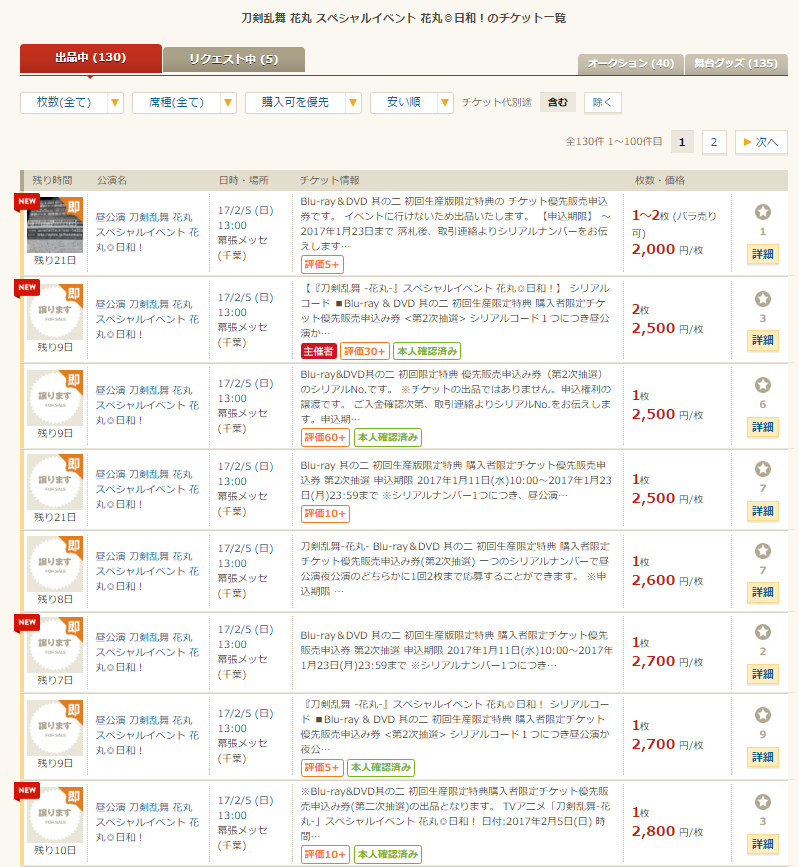Click the 評価30+ badge
Screen dimensions: 799x867
pos(364,351)
